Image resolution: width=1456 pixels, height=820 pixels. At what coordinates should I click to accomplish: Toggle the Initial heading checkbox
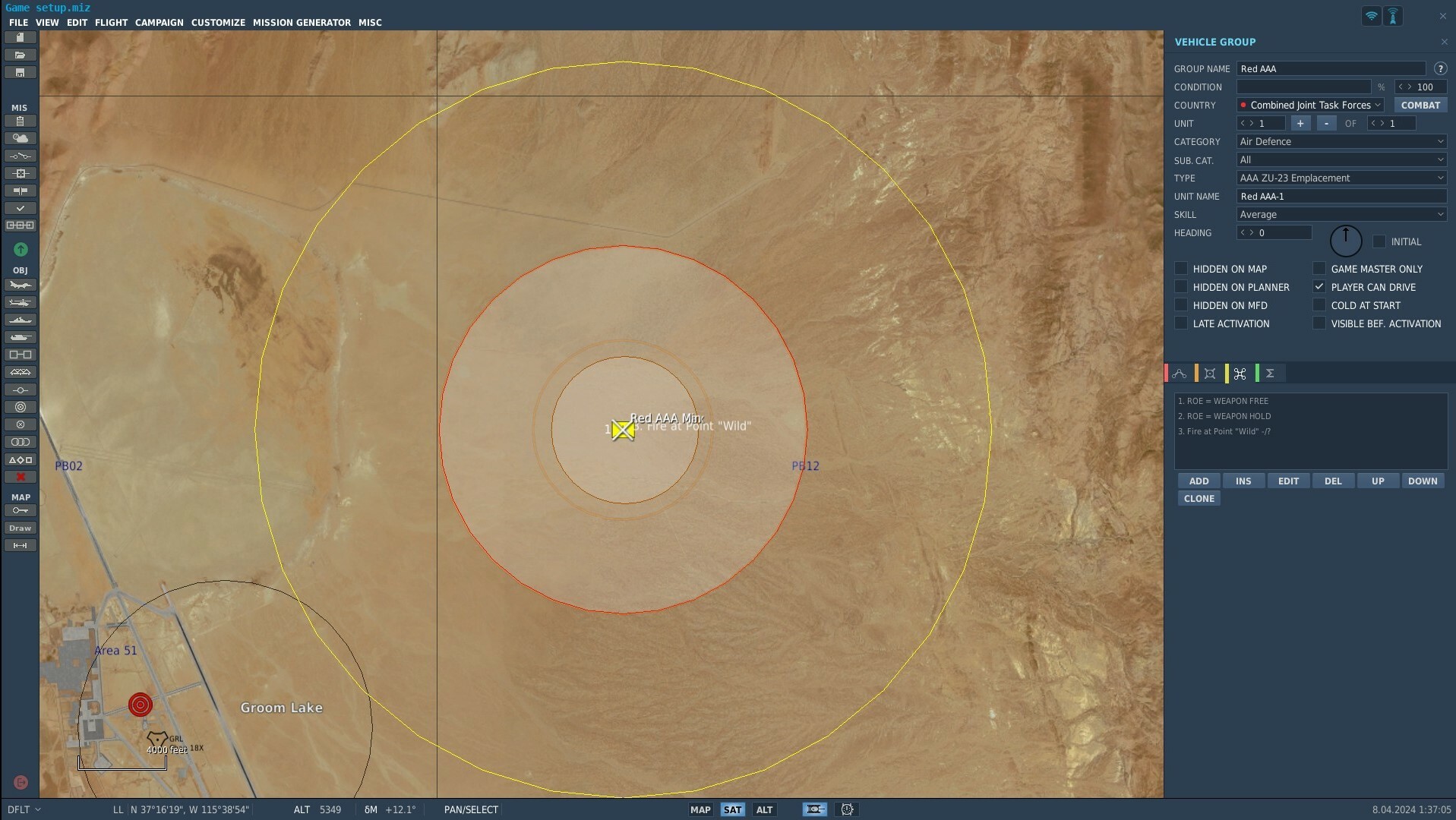[x=1379, y=241]
